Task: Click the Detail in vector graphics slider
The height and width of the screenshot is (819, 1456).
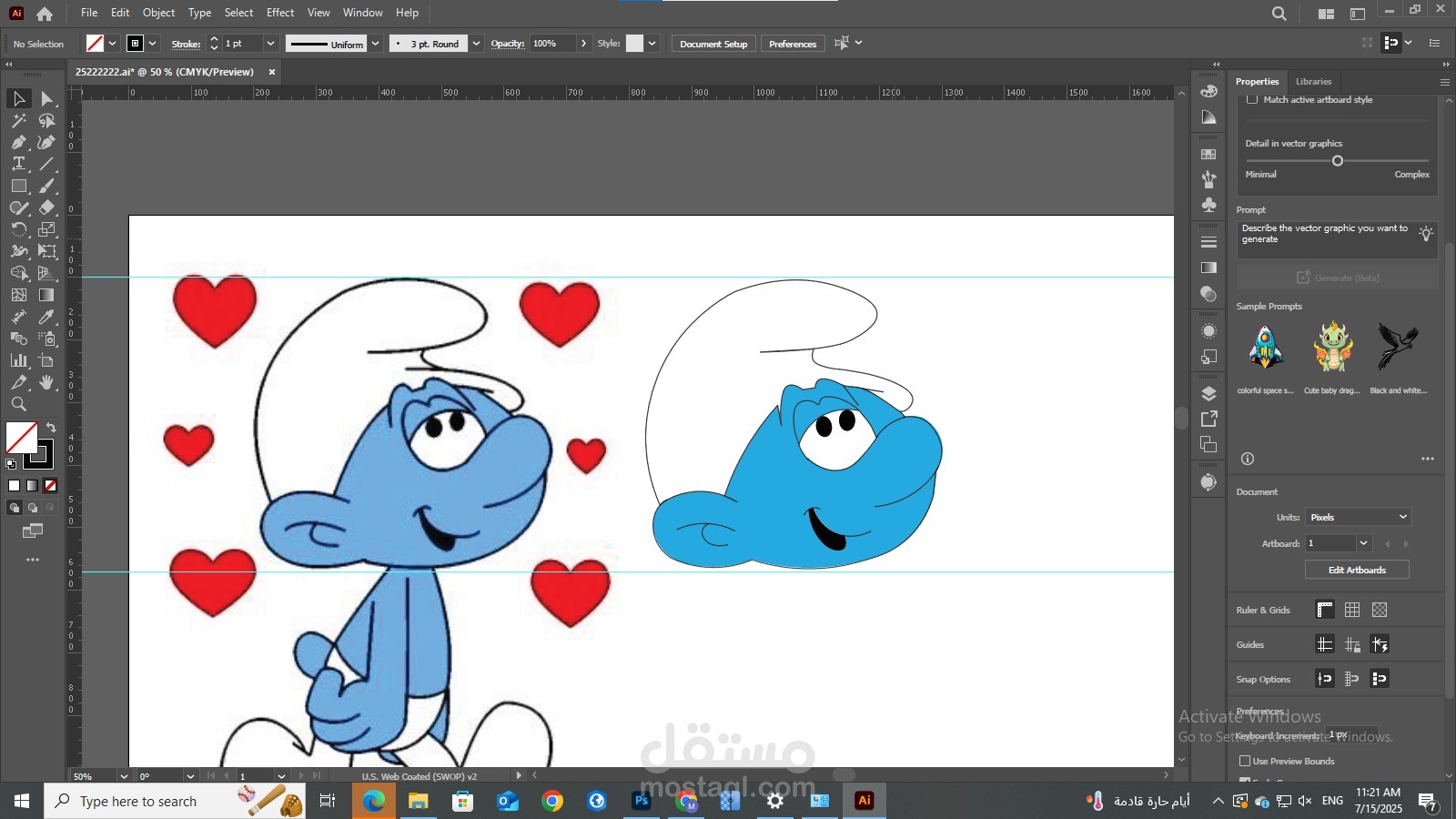Action: 1337,161
